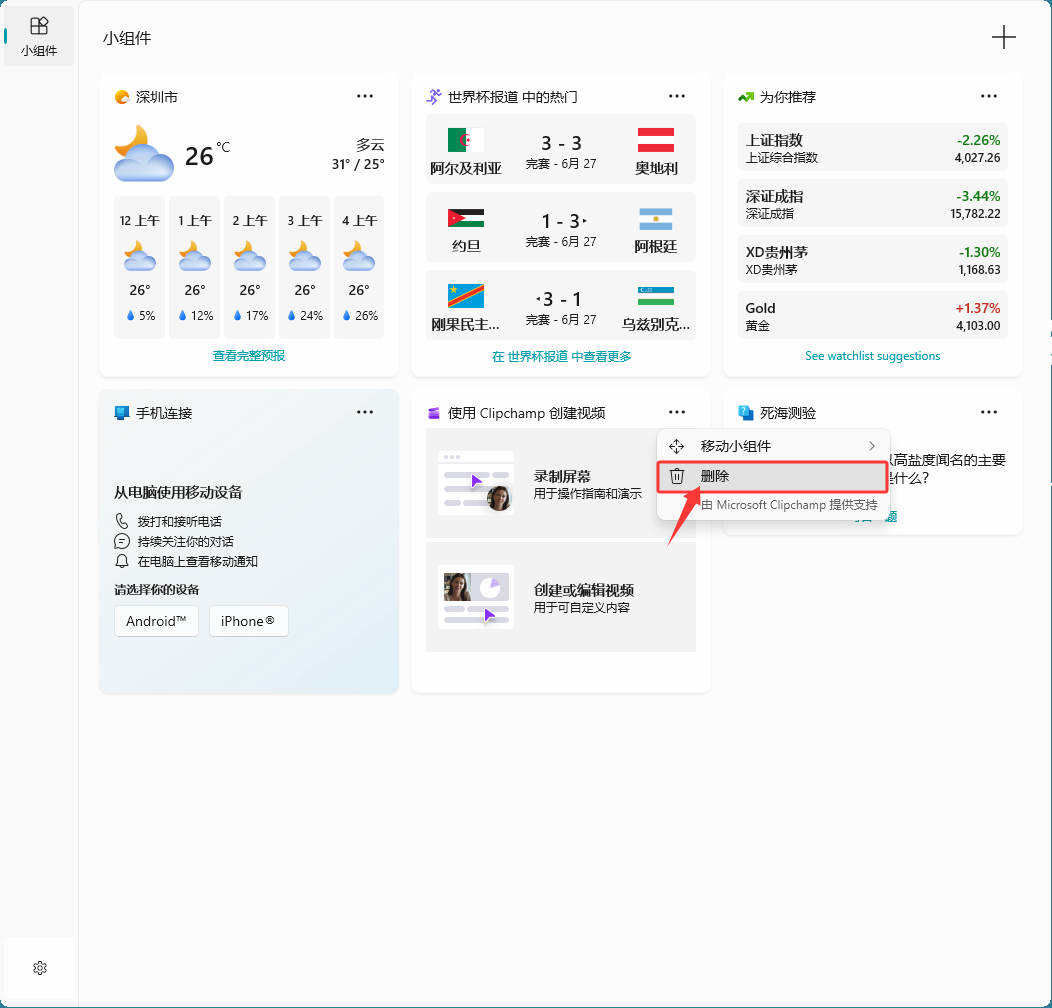Viewport: 1052px width, 1008px height.
Task: Click the 阿根廷 flag icon
Action: pos(655,219)
